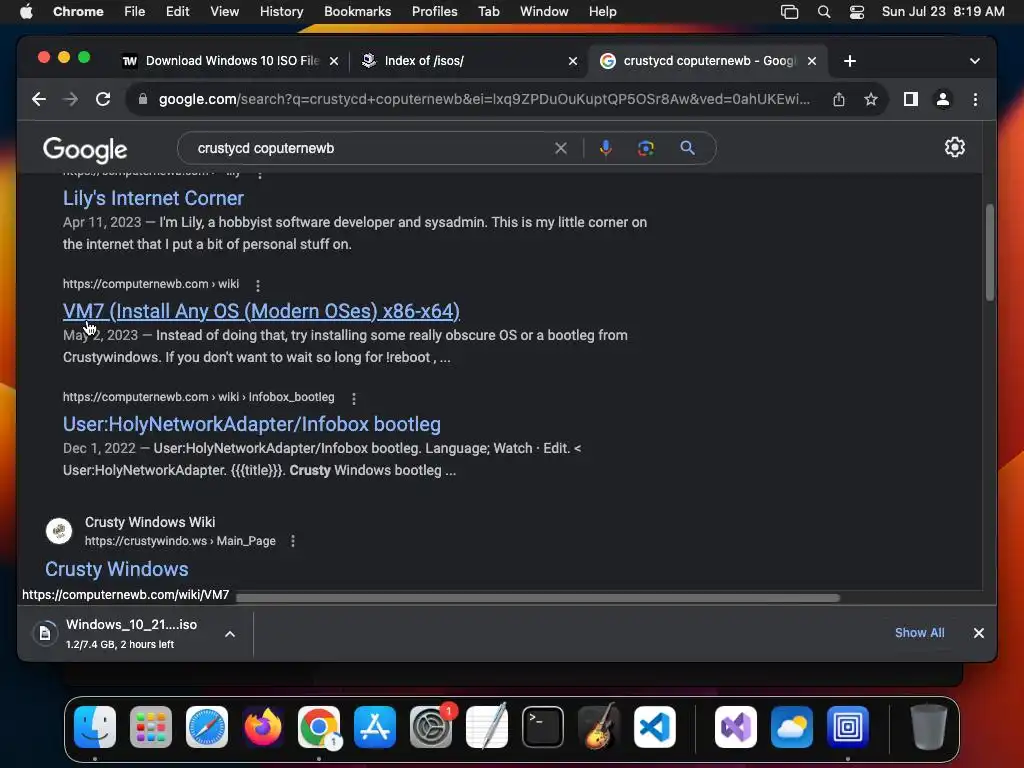Open the Bookmarks menu
Screen dimensions: 1024x768
click(357, 12)
